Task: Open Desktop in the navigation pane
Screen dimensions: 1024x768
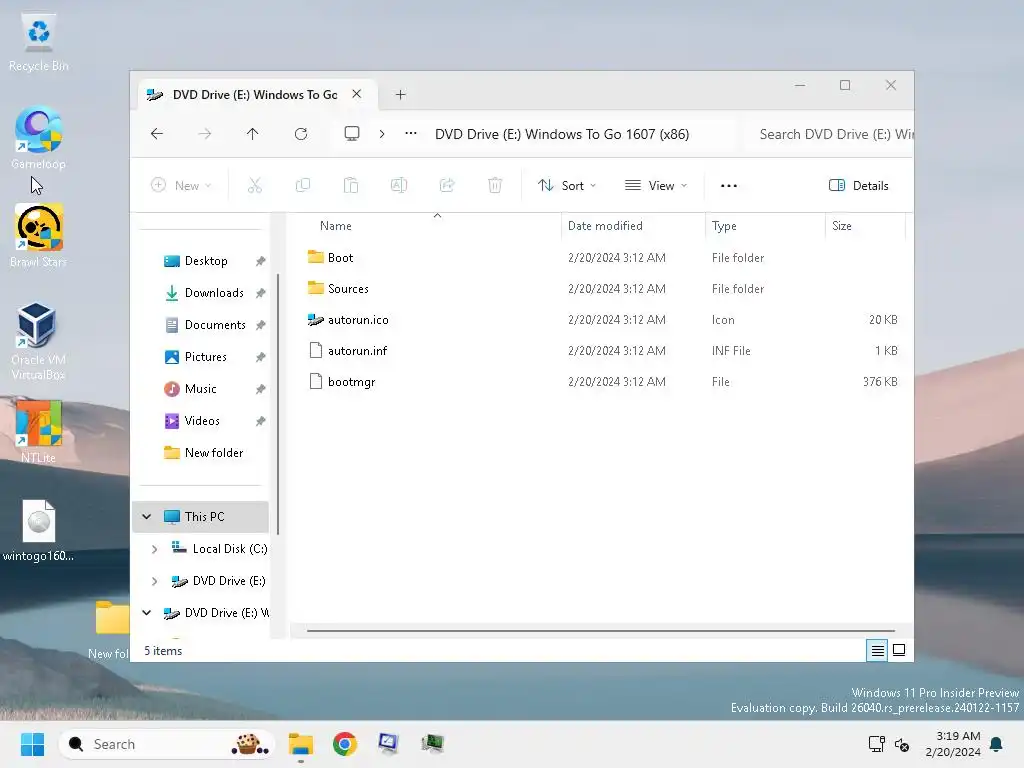Action: [206, 261]
